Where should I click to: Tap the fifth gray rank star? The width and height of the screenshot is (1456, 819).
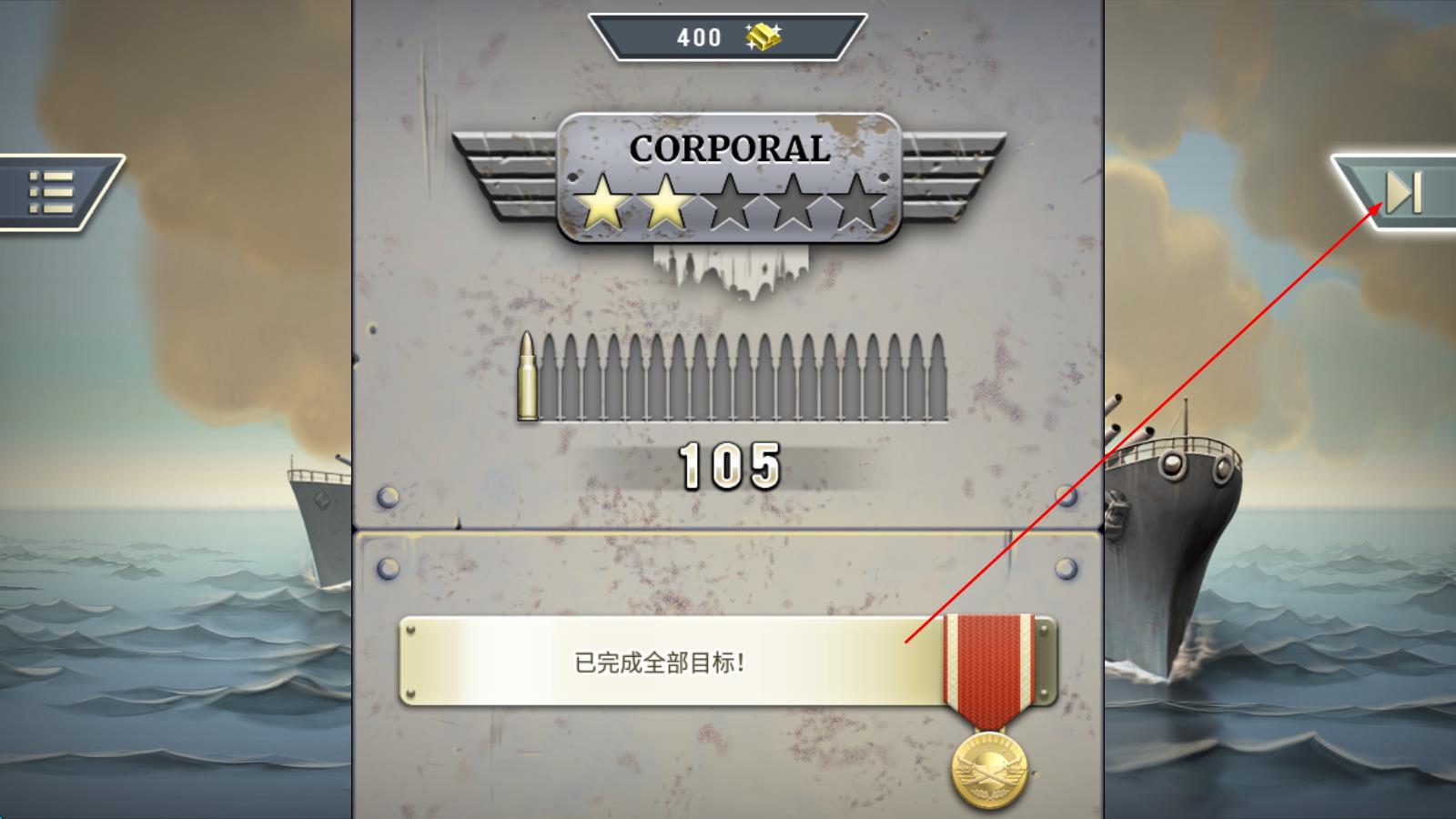[x=855, y=202]
